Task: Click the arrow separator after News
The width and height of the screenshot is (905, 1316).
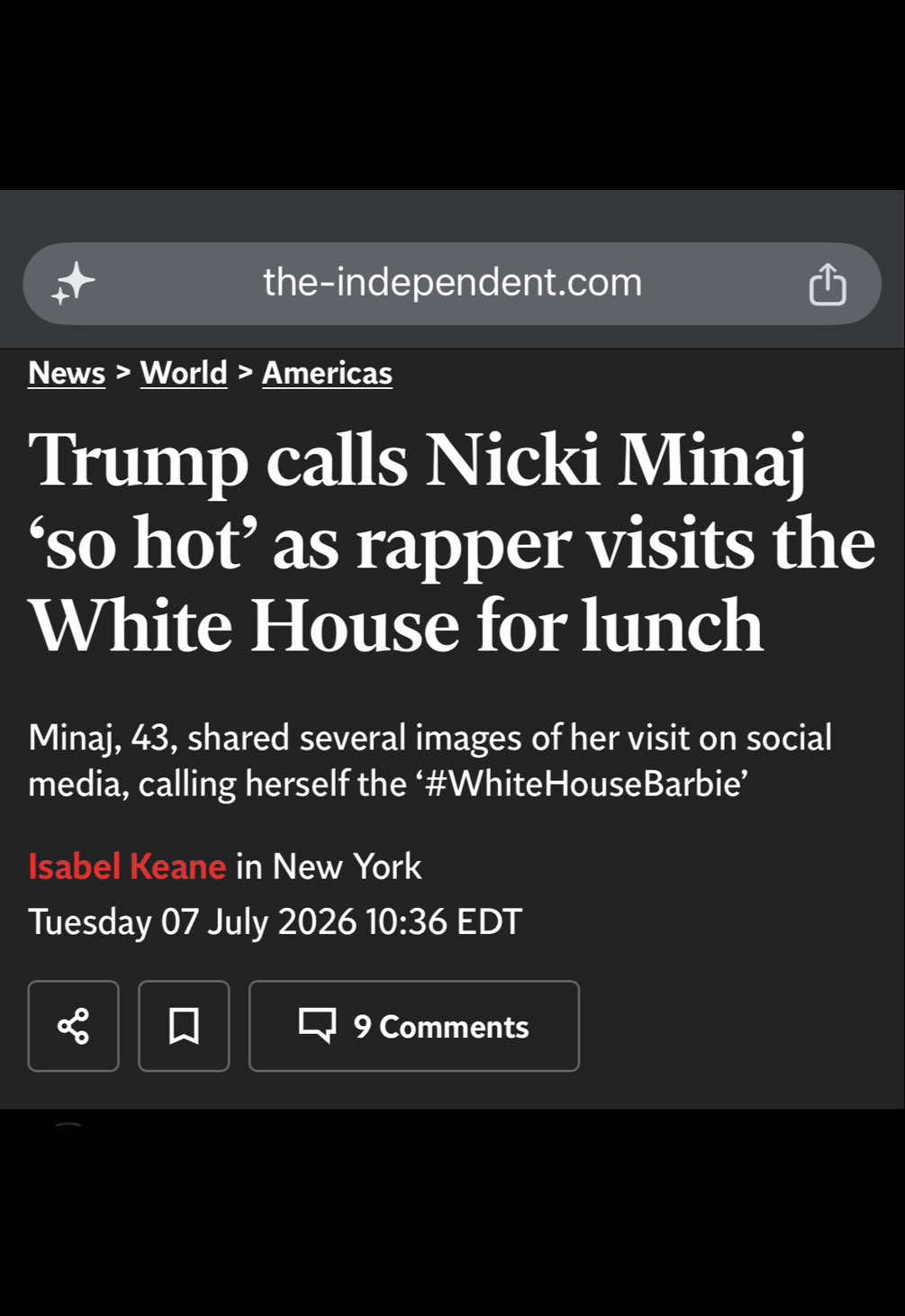Action: 123,372
